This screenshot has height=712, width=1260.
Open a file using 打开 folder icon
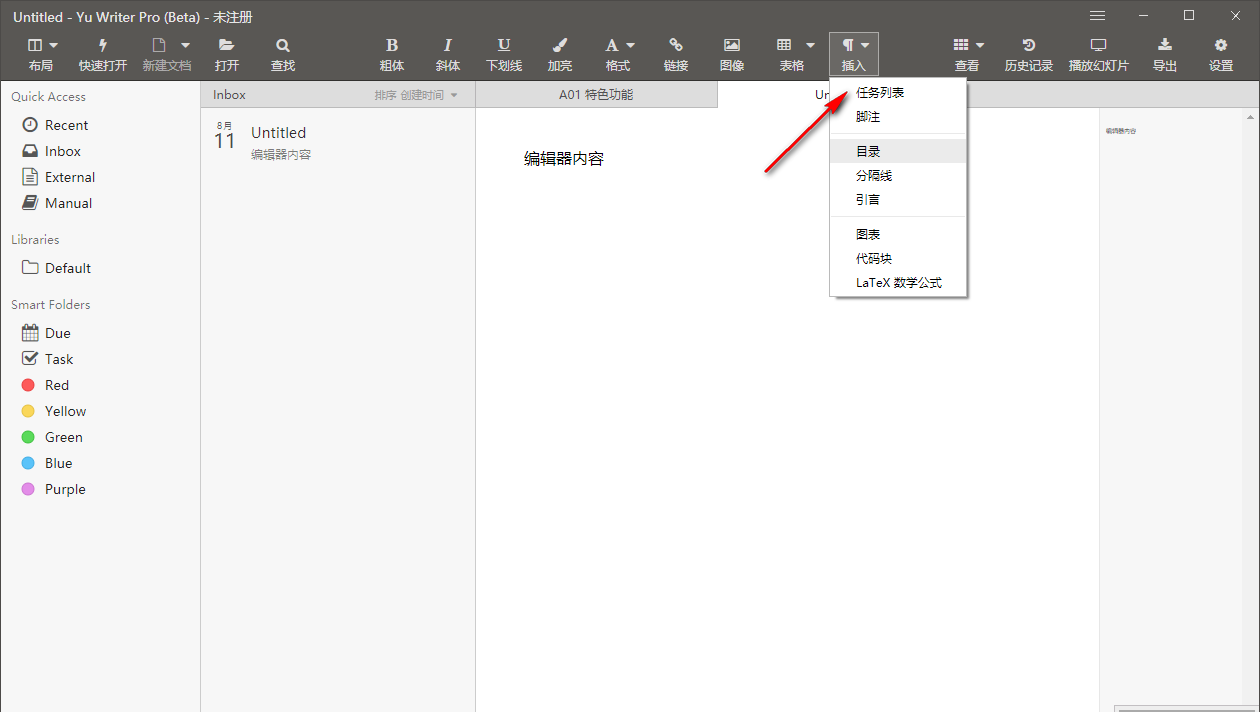click(227, 45)
